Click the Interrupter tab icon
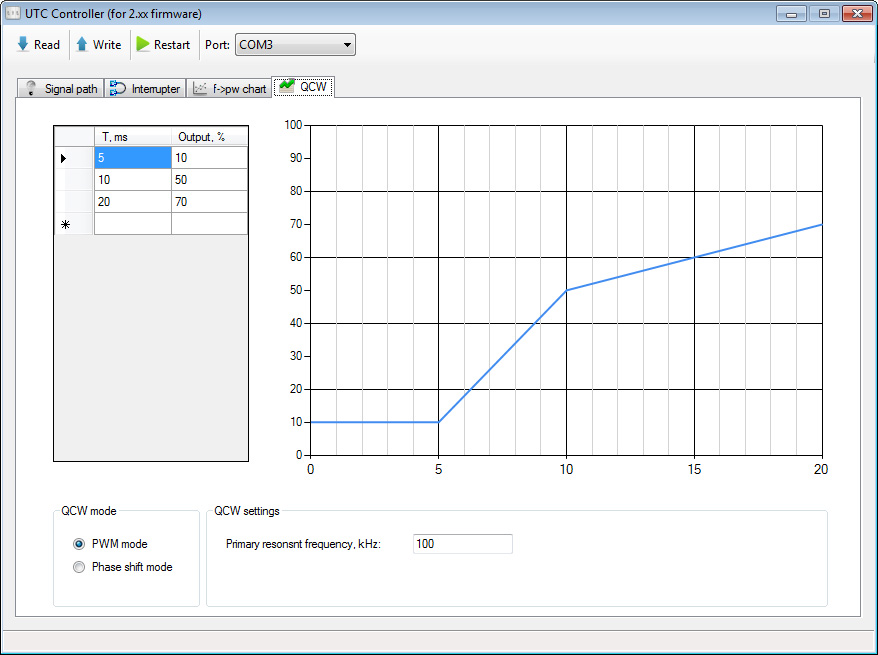878x655 pixels. coord(118,88)
